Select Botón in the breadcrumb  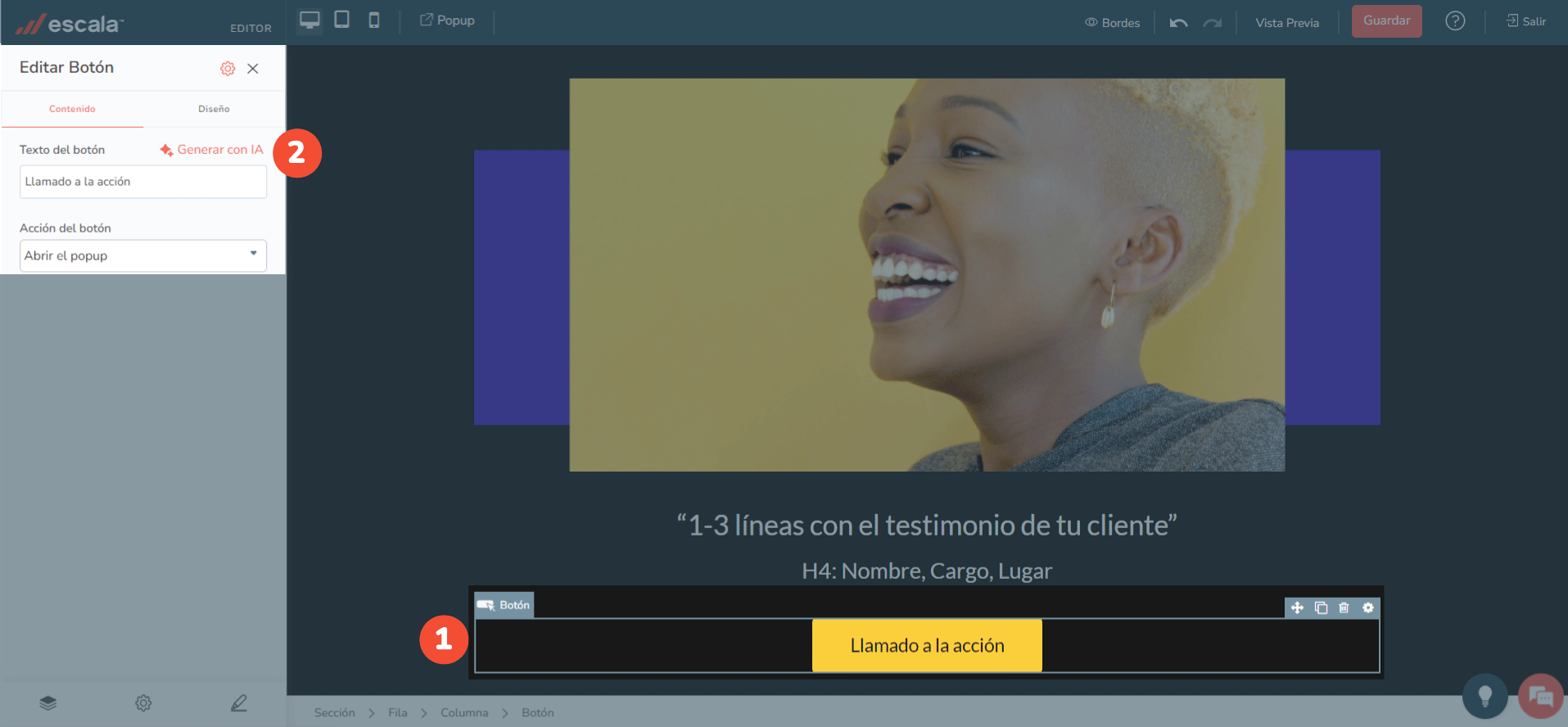pos(538,712)
